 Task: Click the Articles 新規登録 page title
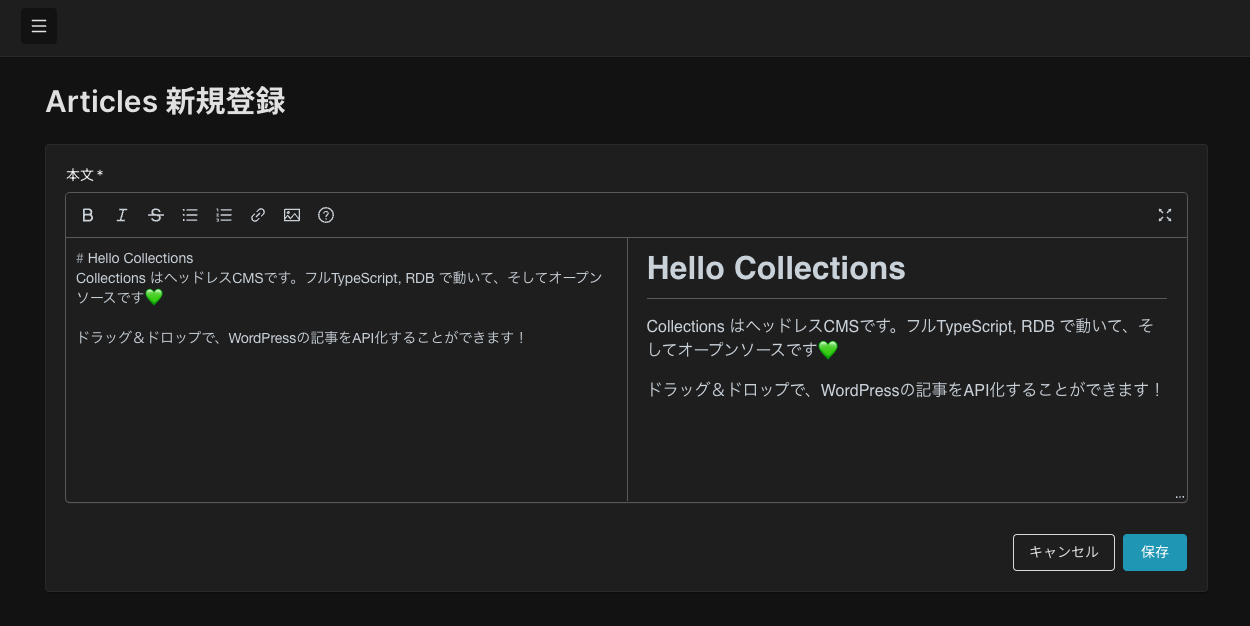click(164, 101)
